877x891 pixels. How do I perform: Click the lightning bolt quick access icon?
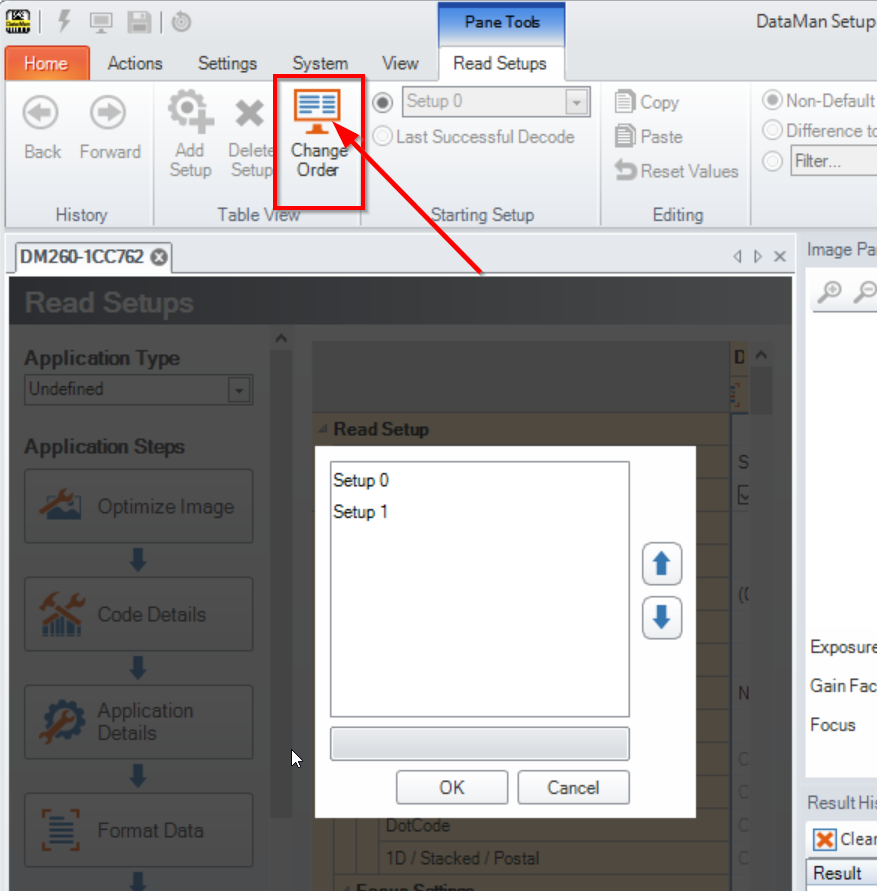[62, 20]
